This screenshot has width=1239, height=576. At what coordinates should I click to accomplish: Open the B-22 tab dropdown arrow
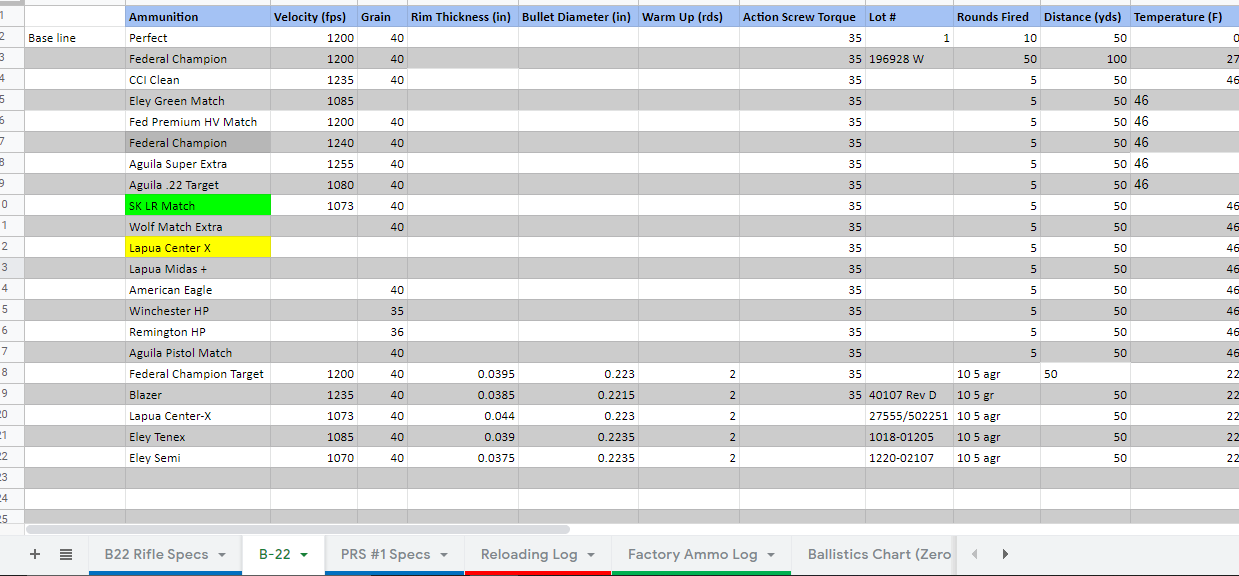click(x=303, y=555)
